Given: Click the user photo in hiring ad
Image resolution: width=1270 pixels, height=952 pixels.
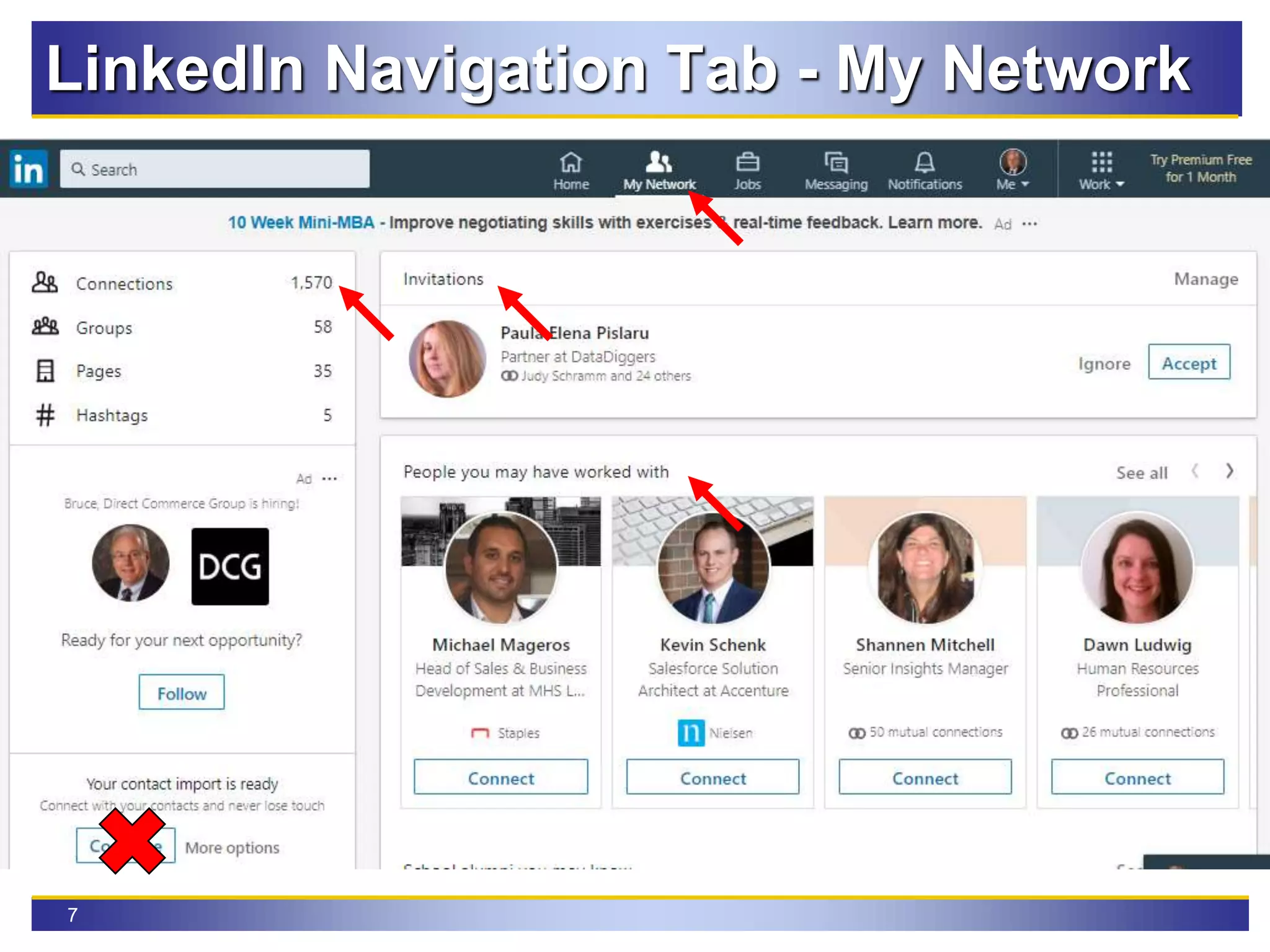Looking at the screenshot, I should pos(130,563).
